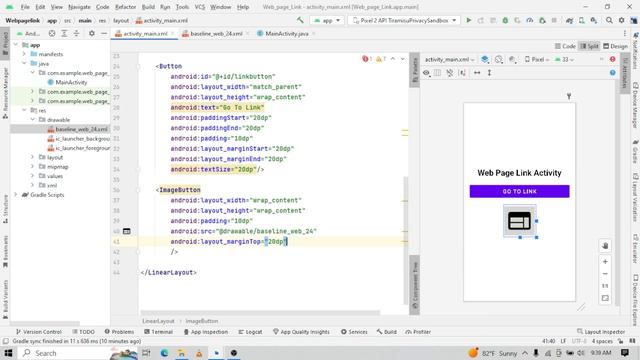Open the VCS menu

coord(200,7)
